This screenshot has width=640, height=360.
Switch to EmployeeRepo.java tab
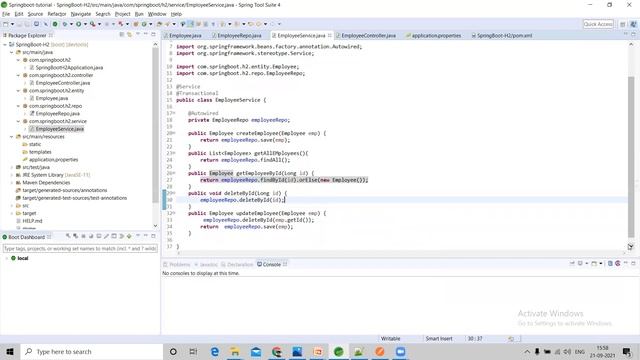237,36
